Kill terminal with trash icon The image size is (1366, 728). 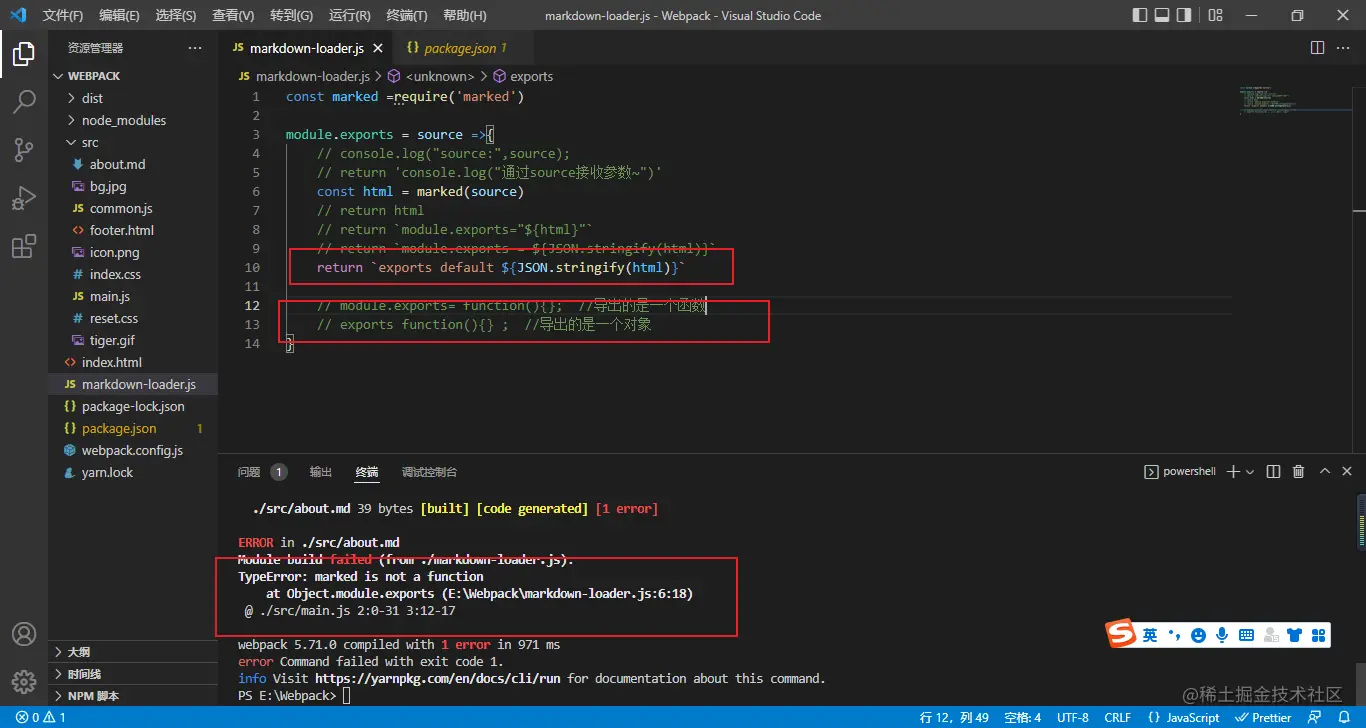click(x=1298, y=472)
